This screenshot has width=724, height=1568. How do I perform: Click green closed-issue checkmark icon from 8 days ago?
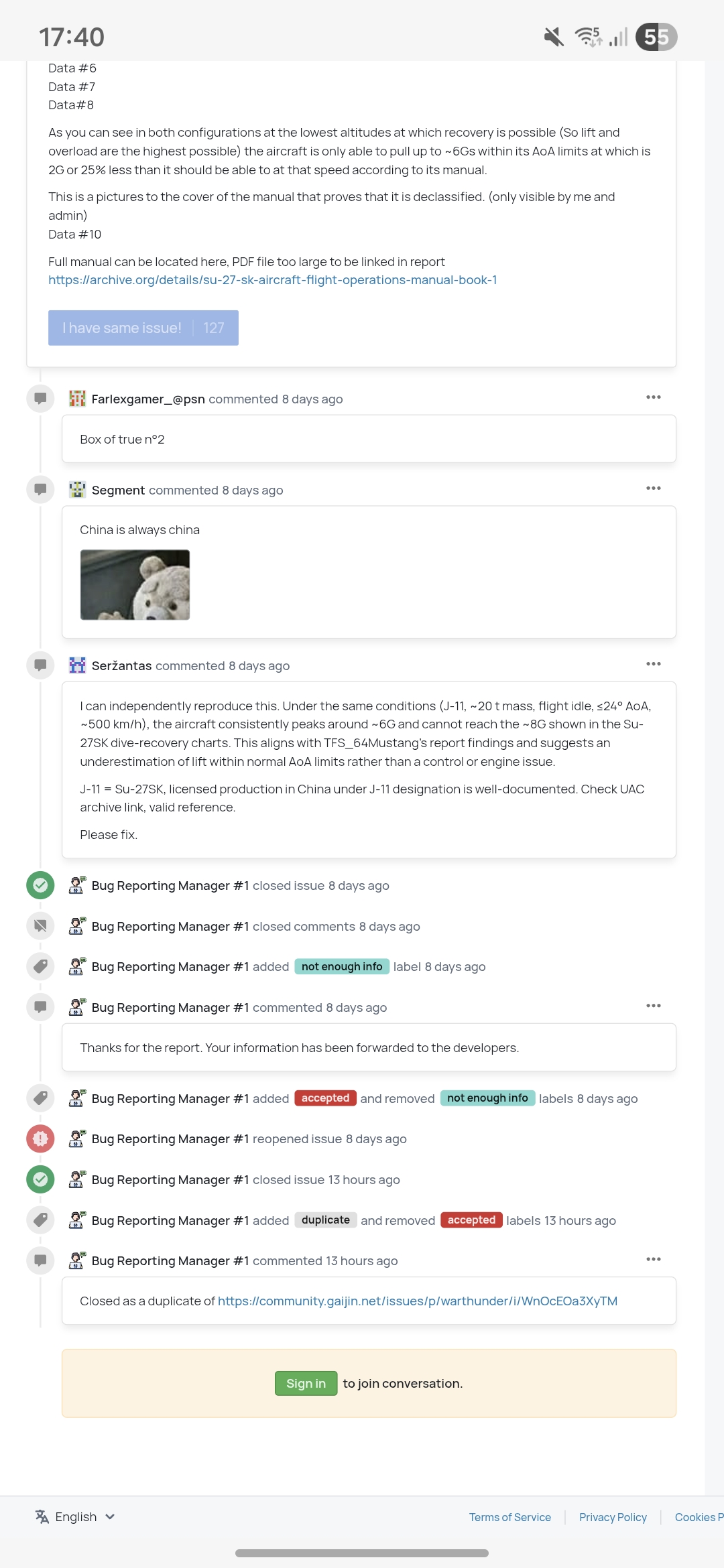[x=40, y=885]
